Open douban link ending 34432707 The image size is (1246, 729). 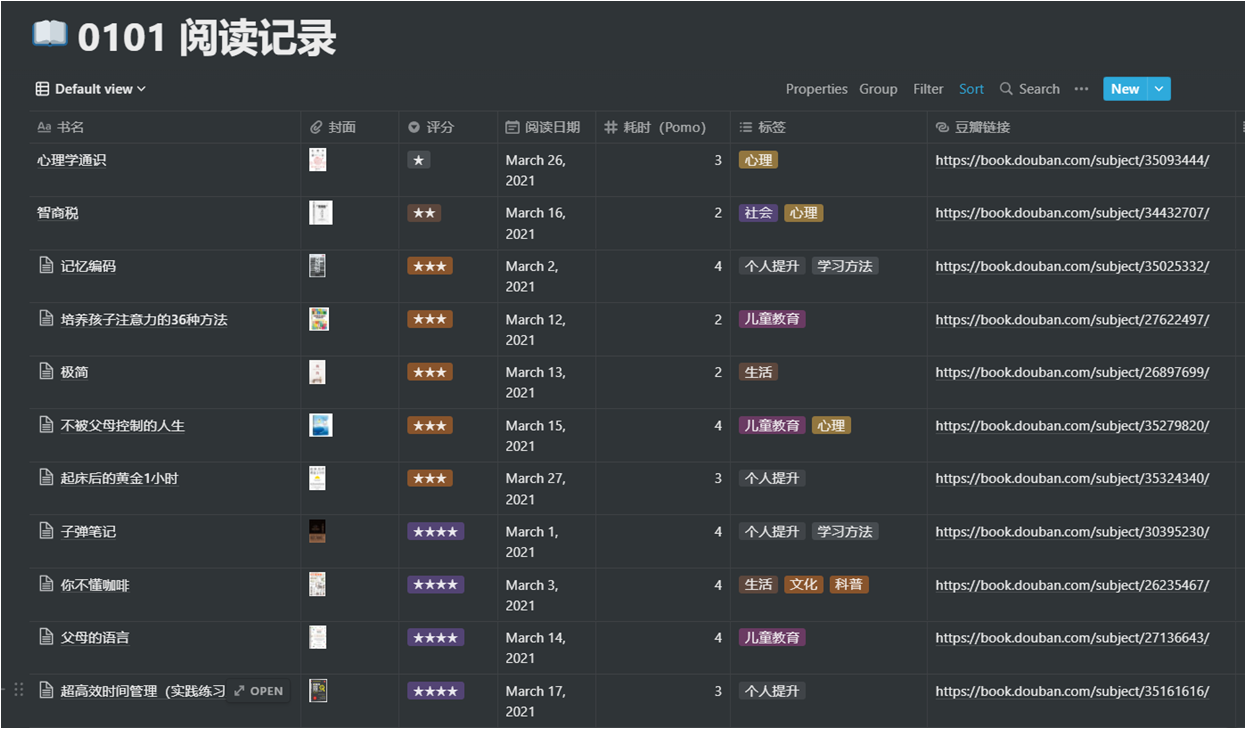point(1072,213)
